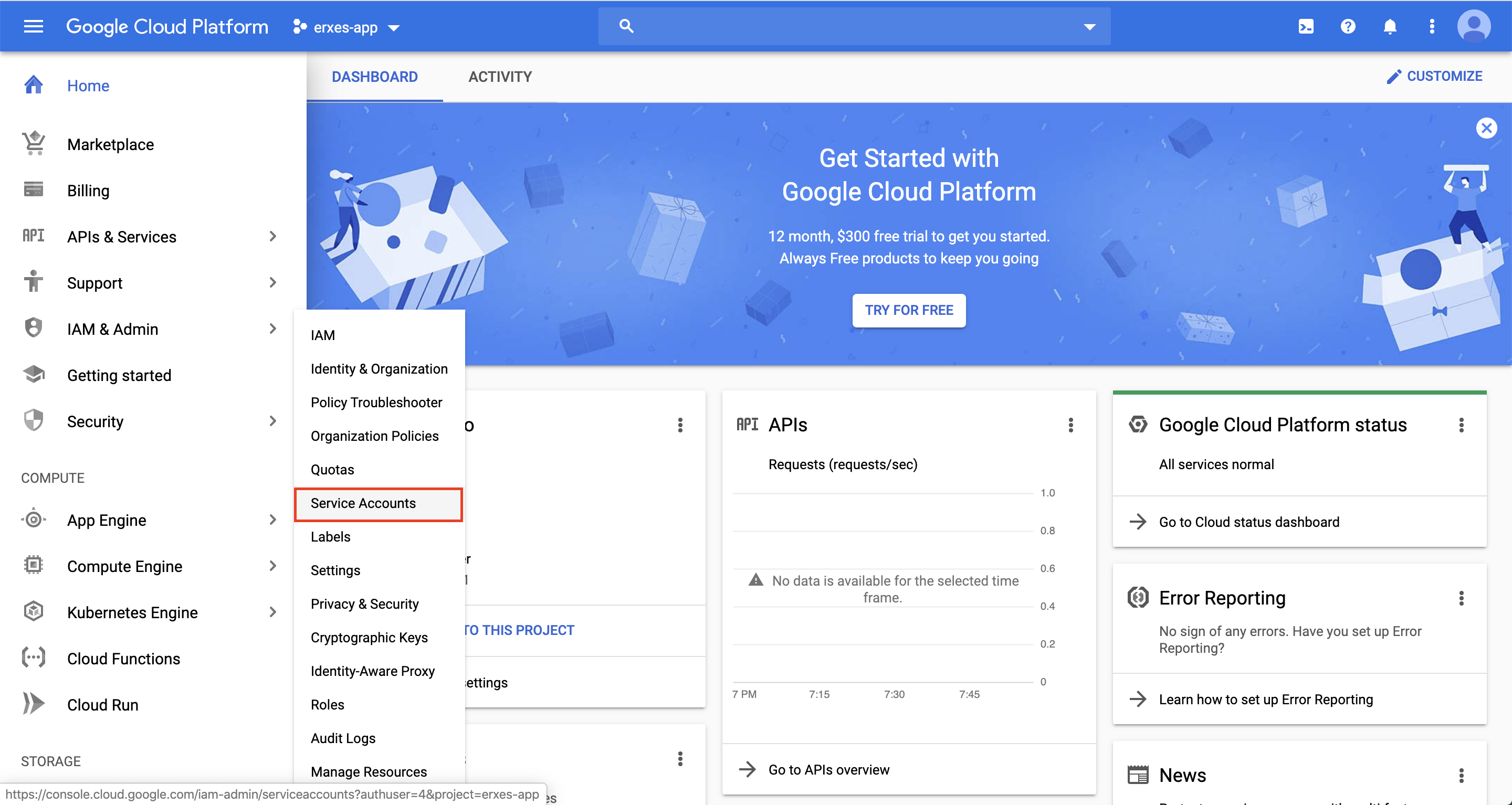This screenshot has height=805, width=1512.
Task: Go to Cloud status dashboard link
Action: coord(1248,522)
